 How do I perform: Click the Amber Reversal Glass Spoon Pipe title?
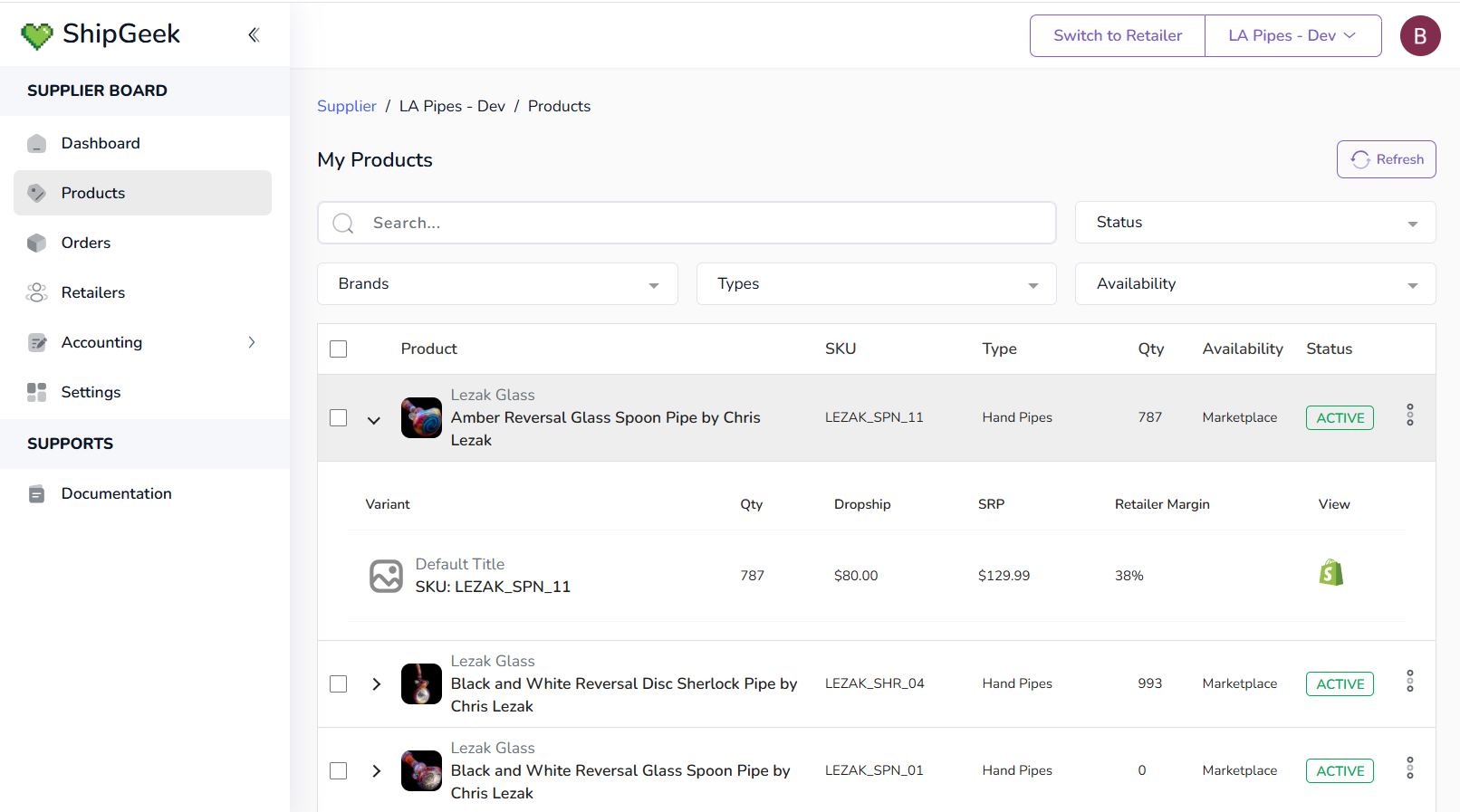coord(606,429)
